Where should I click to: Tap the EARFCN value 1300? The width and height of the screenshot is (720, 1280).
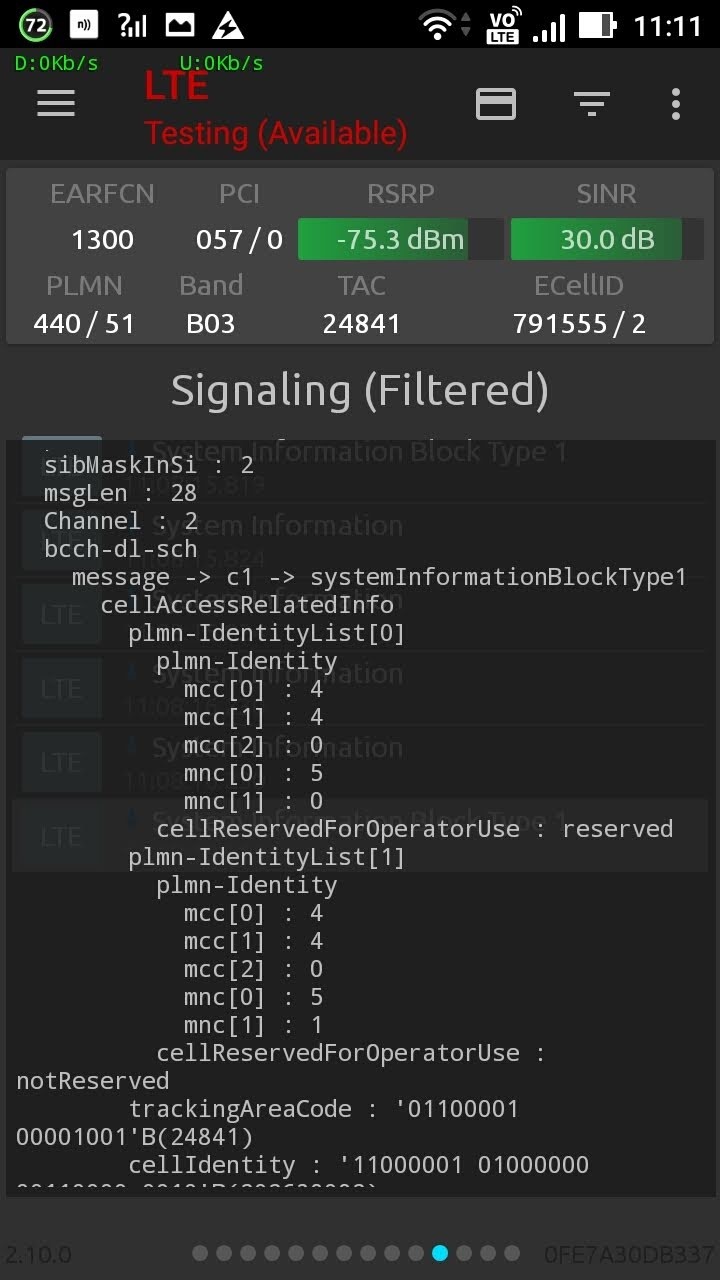[x=102, y=240]
